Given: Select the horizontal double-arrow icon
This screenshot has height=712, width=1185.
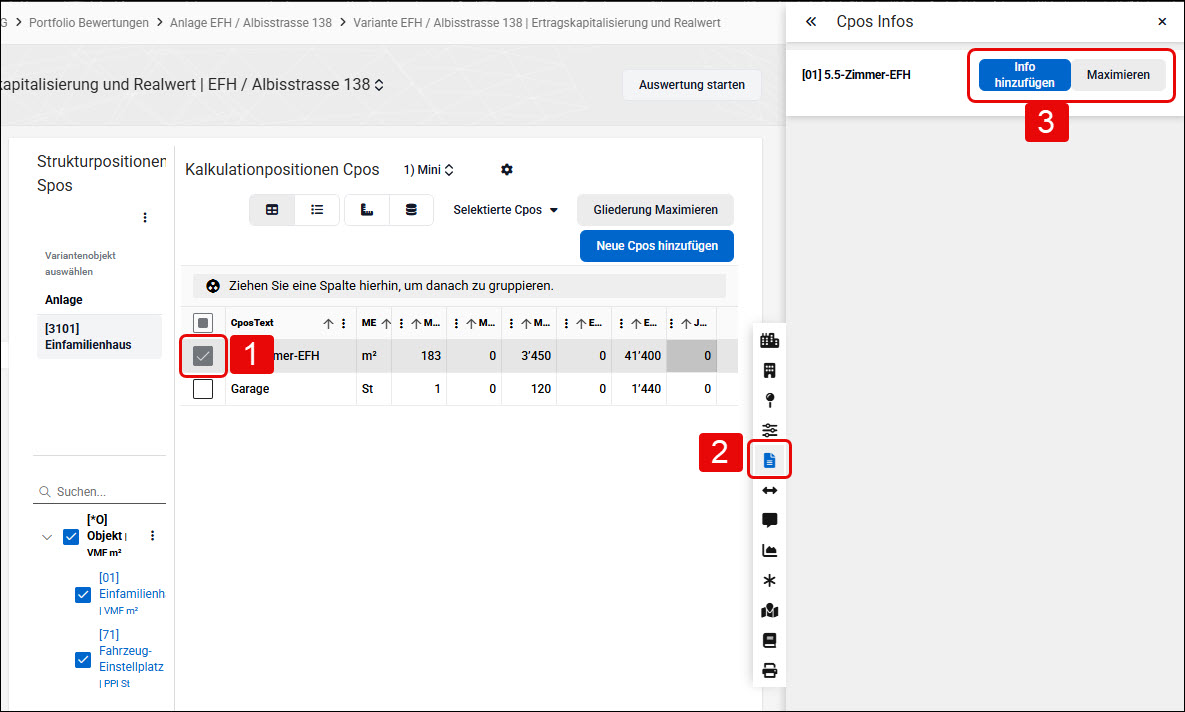Looking at the screenshot, I should [x=769, y=491].
